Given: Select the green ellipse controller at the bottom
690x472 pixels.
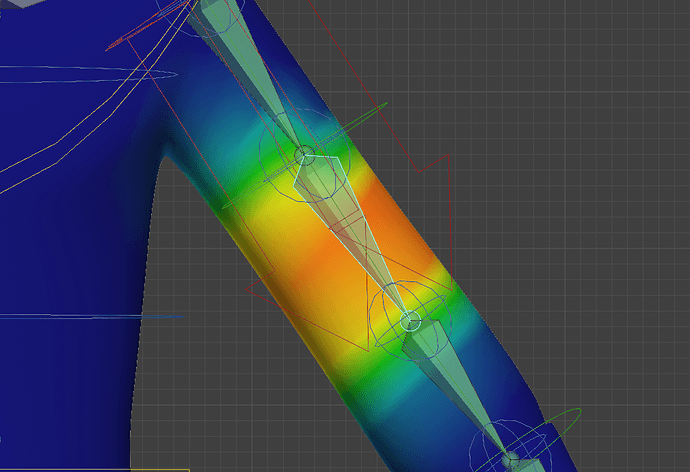Looking at the screenshot, I should point(528,440).
